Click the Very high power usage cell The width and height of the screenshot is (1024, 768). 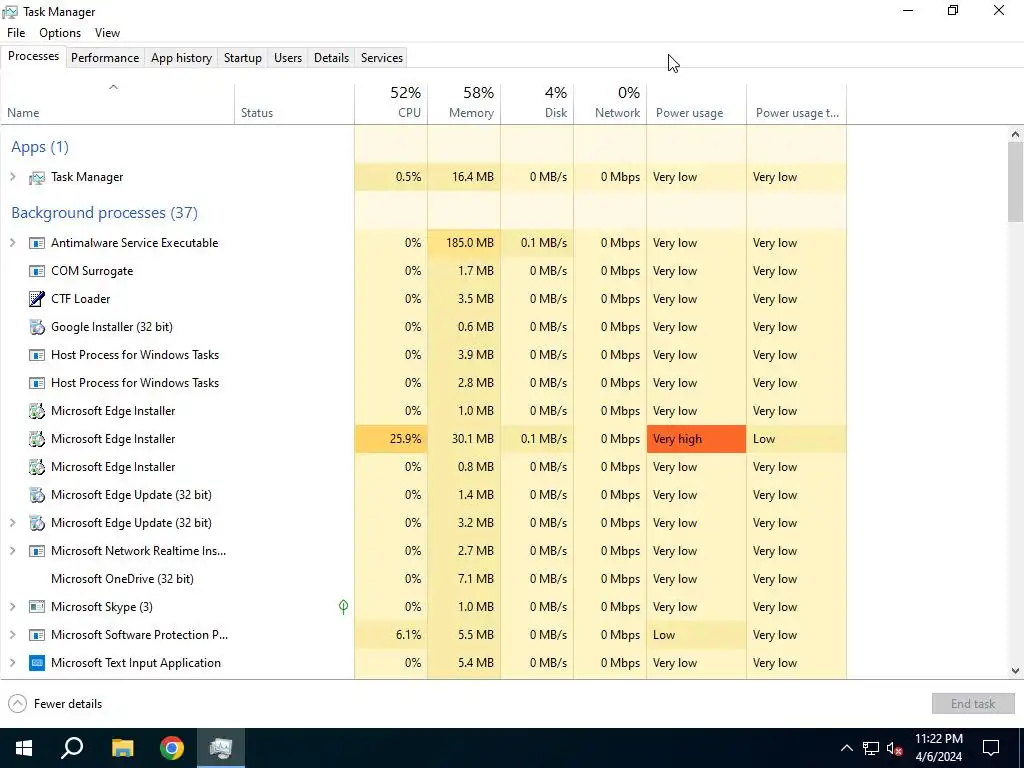[696, 439]
